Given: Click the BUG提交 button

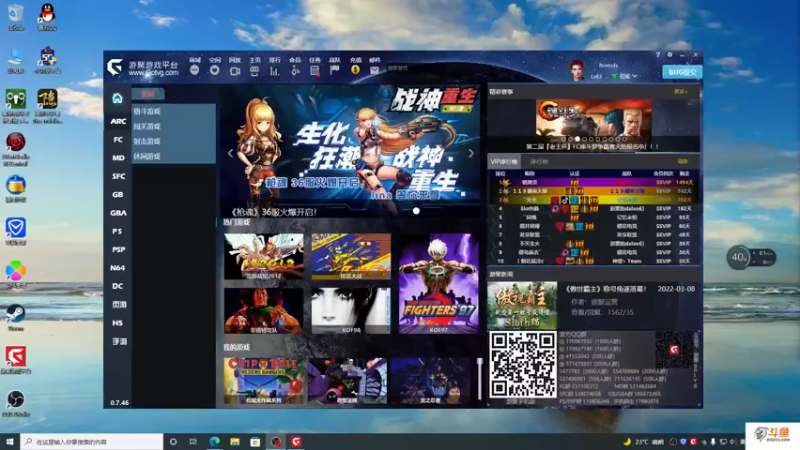Looking at the screenshot, I should click(x=682, y=72).
